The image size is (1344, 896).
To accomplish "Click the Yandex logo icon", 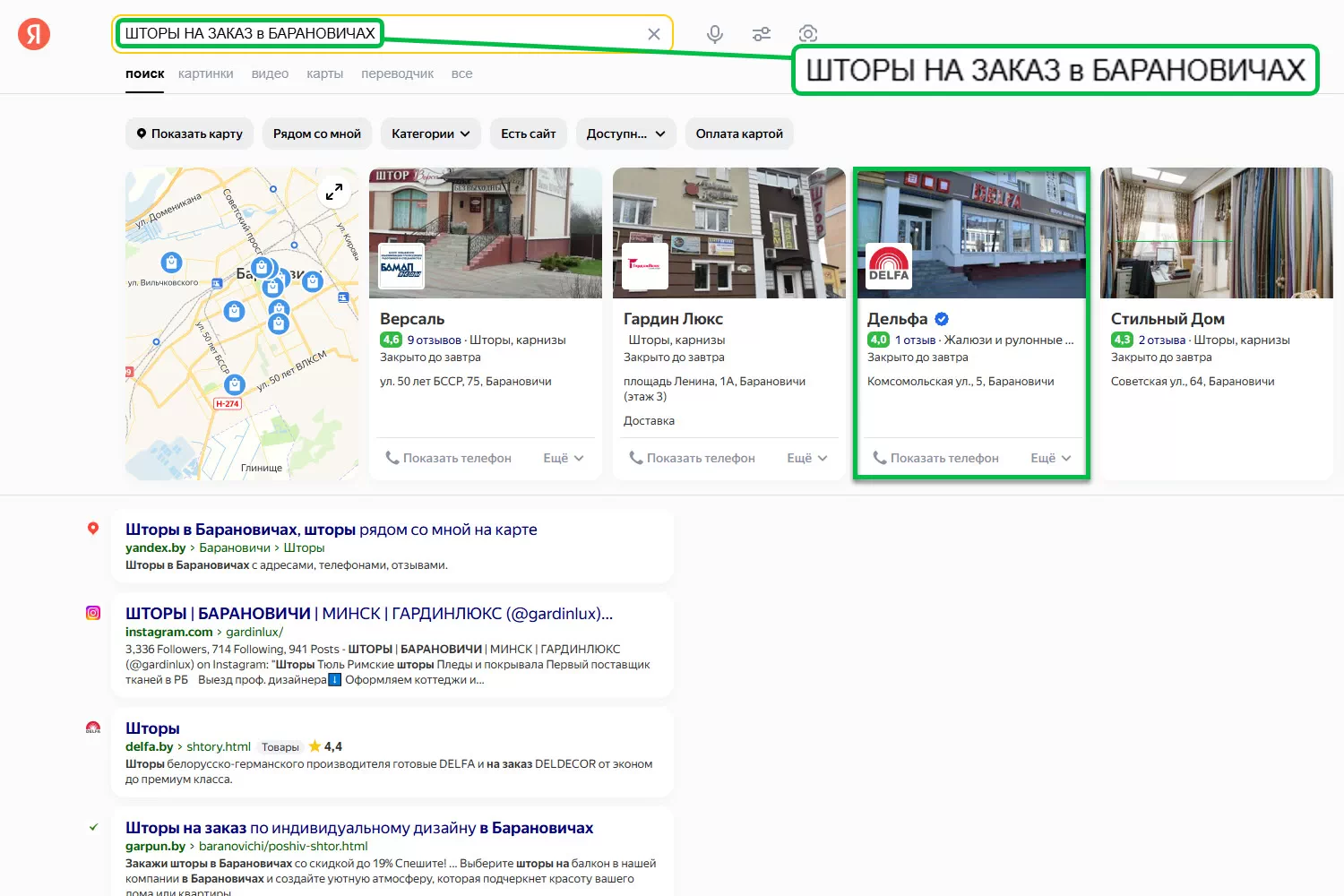I will 34,34.
